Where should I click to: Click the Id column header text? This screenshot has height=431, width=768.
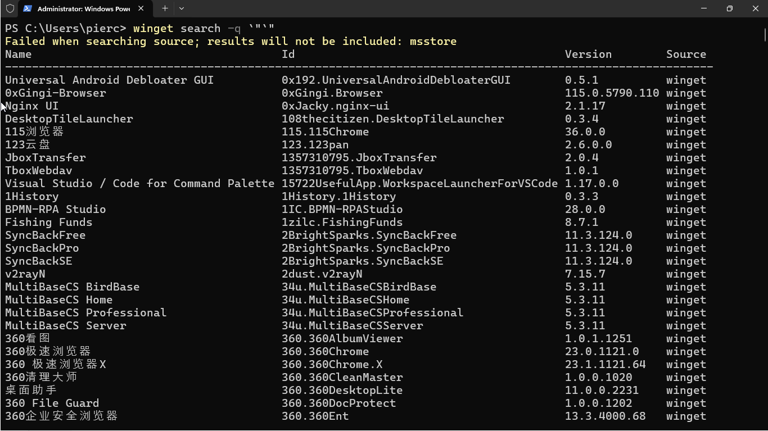(288, 54)
